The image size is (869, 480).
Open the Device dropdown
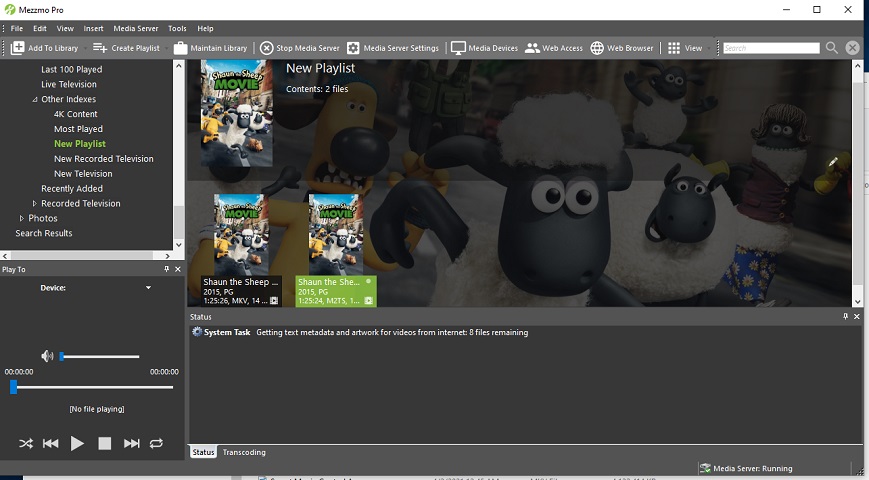148,288
